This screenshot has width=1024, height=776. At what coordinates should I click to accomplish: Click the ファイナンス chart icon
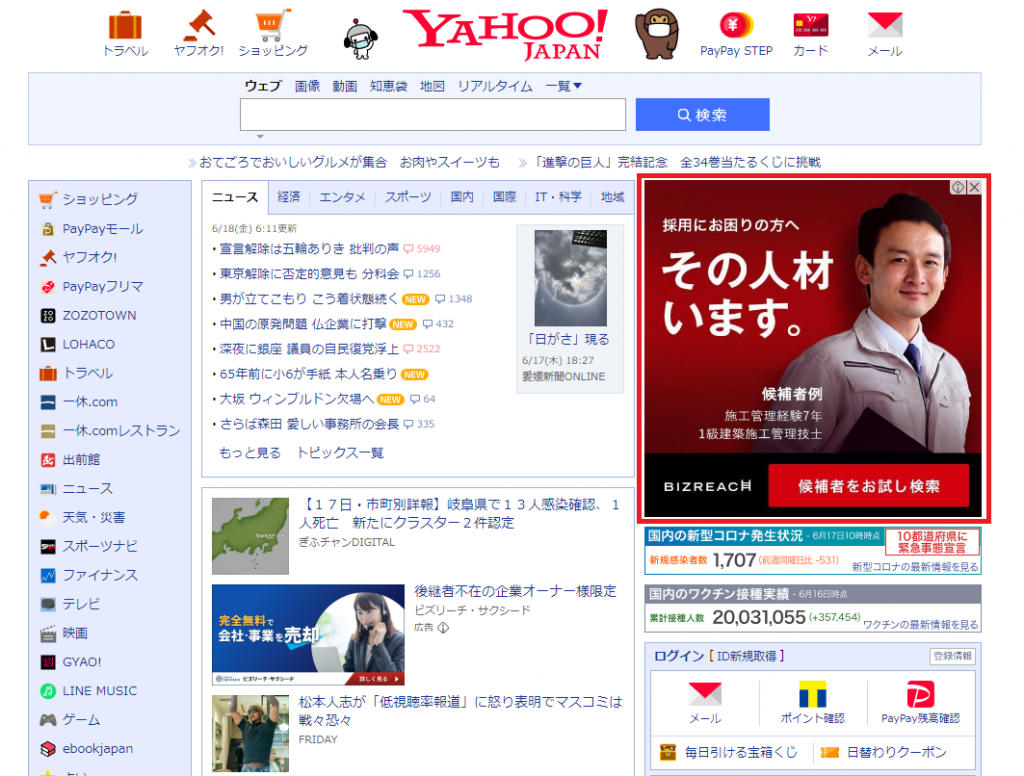click(47, 575)
